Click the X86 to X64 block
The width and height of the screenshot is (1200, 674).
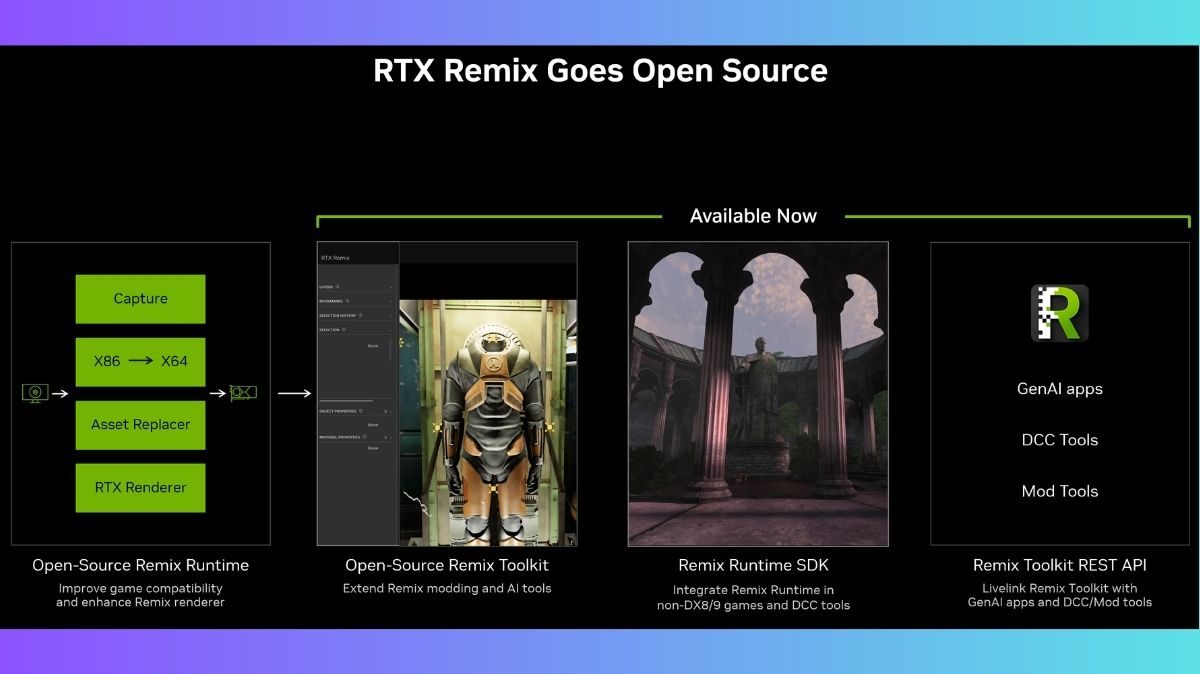coord(140,361)
